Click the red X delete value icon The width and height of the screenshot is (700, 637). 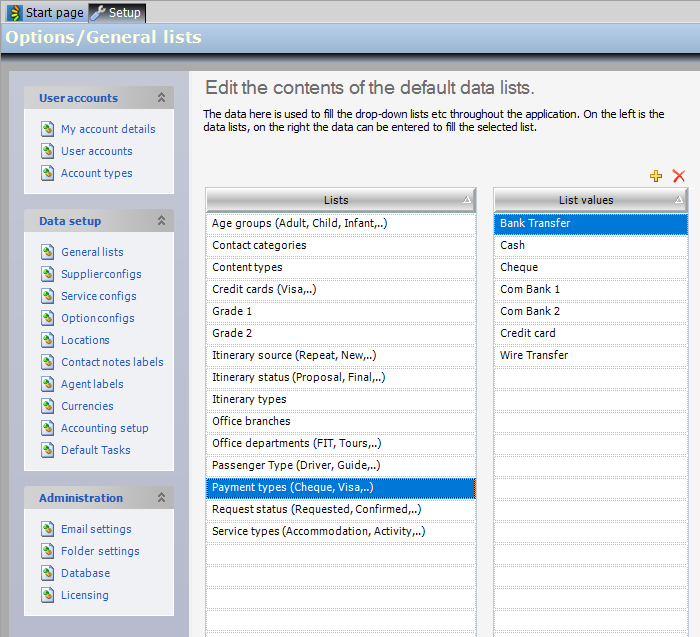pos(679,176)
